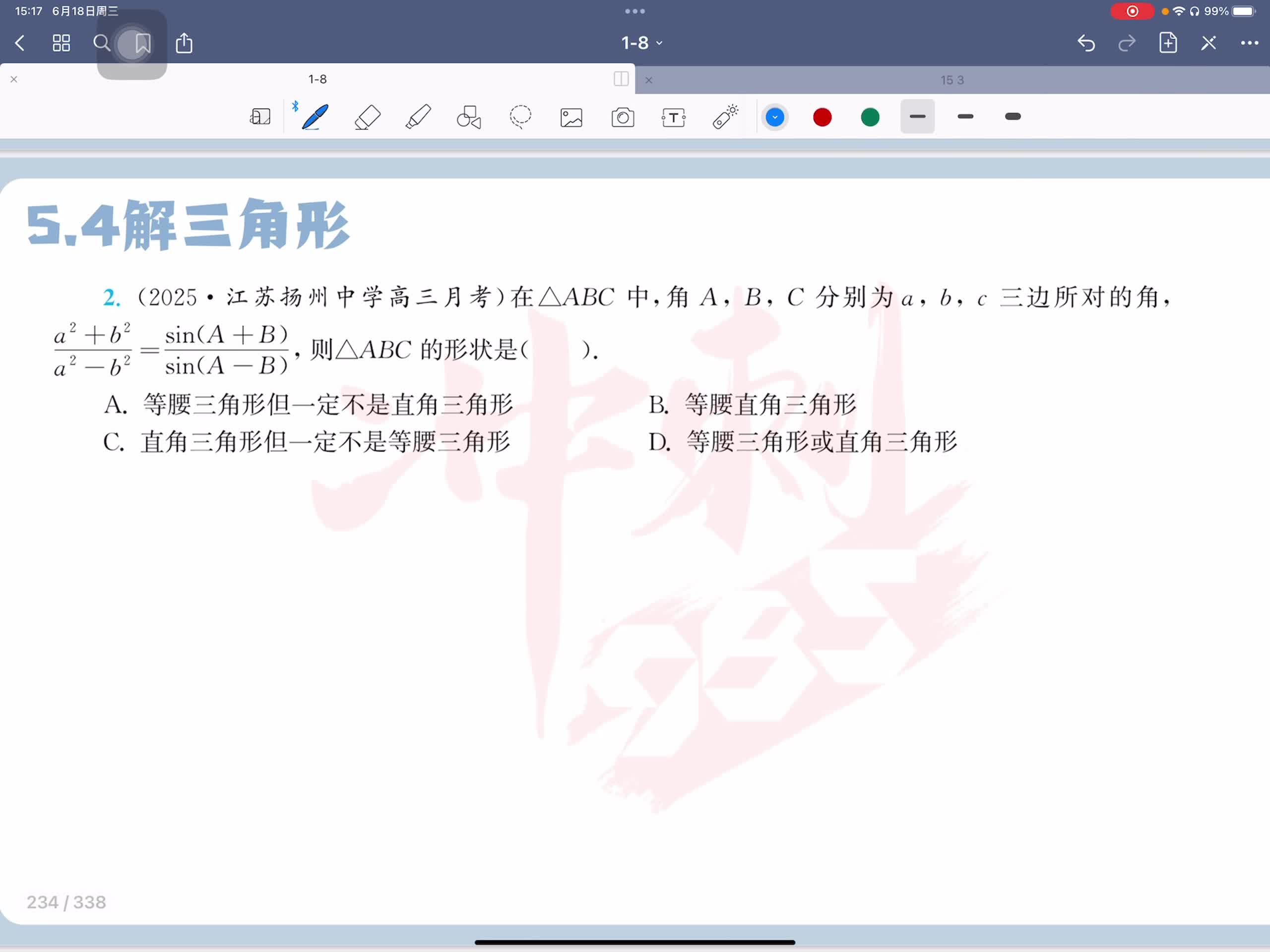
Task: Switch to the 15 3 tab
Action: tap(952, 80)
